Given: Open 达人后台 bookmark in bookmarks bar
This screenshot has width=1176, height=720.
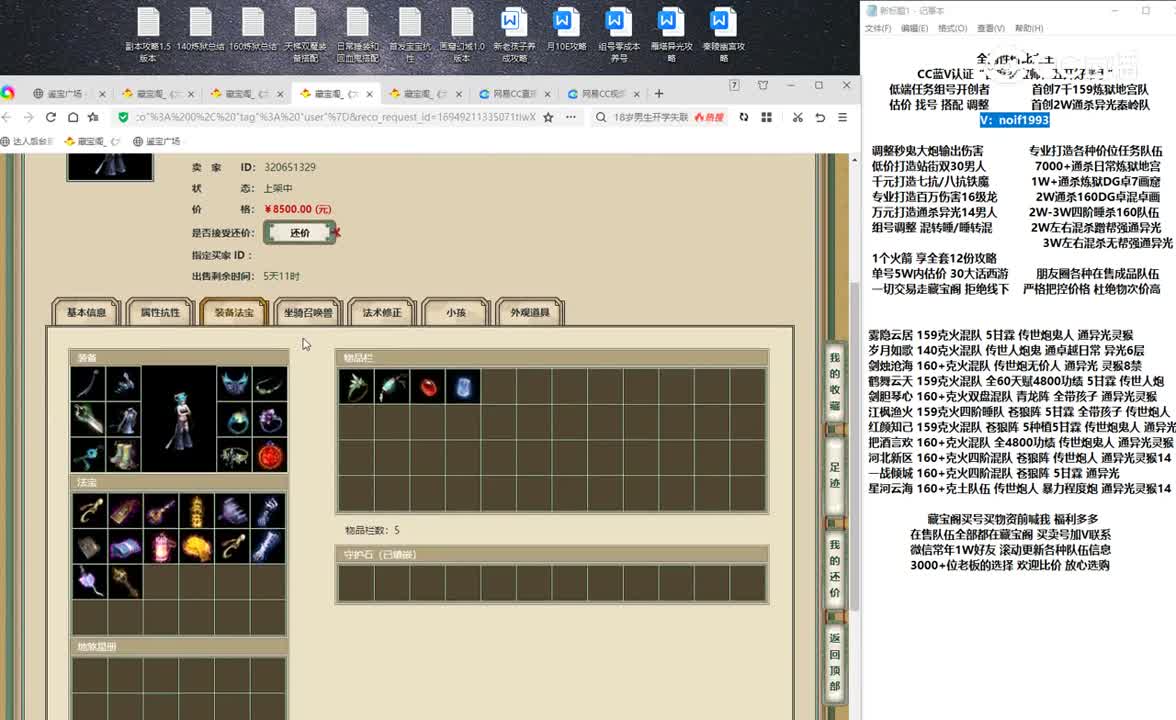Looking at the screenshot, I should 27,141.
